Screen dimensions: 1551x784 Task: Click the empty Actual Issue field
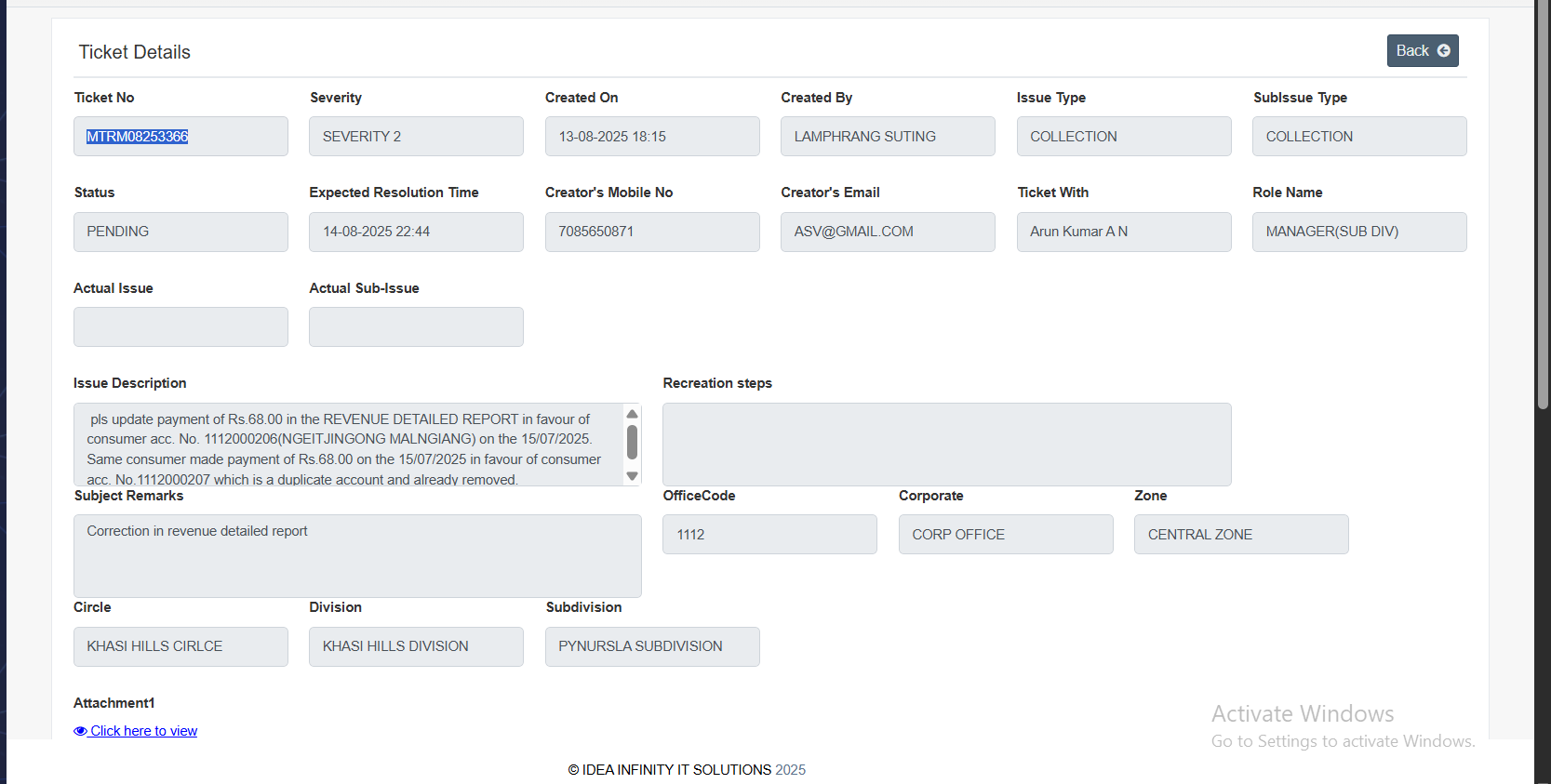tap(181, 327)
